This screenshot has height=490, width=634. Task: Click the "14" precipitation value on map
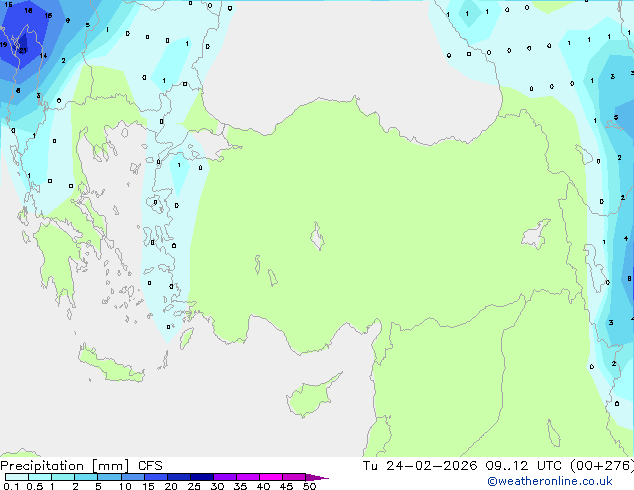point(43,55)
